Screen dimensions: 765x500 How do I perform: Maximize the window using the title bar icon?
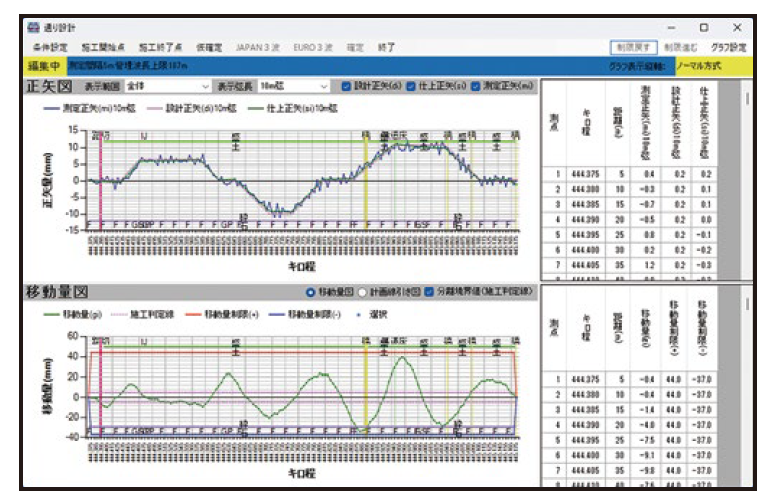703,28
